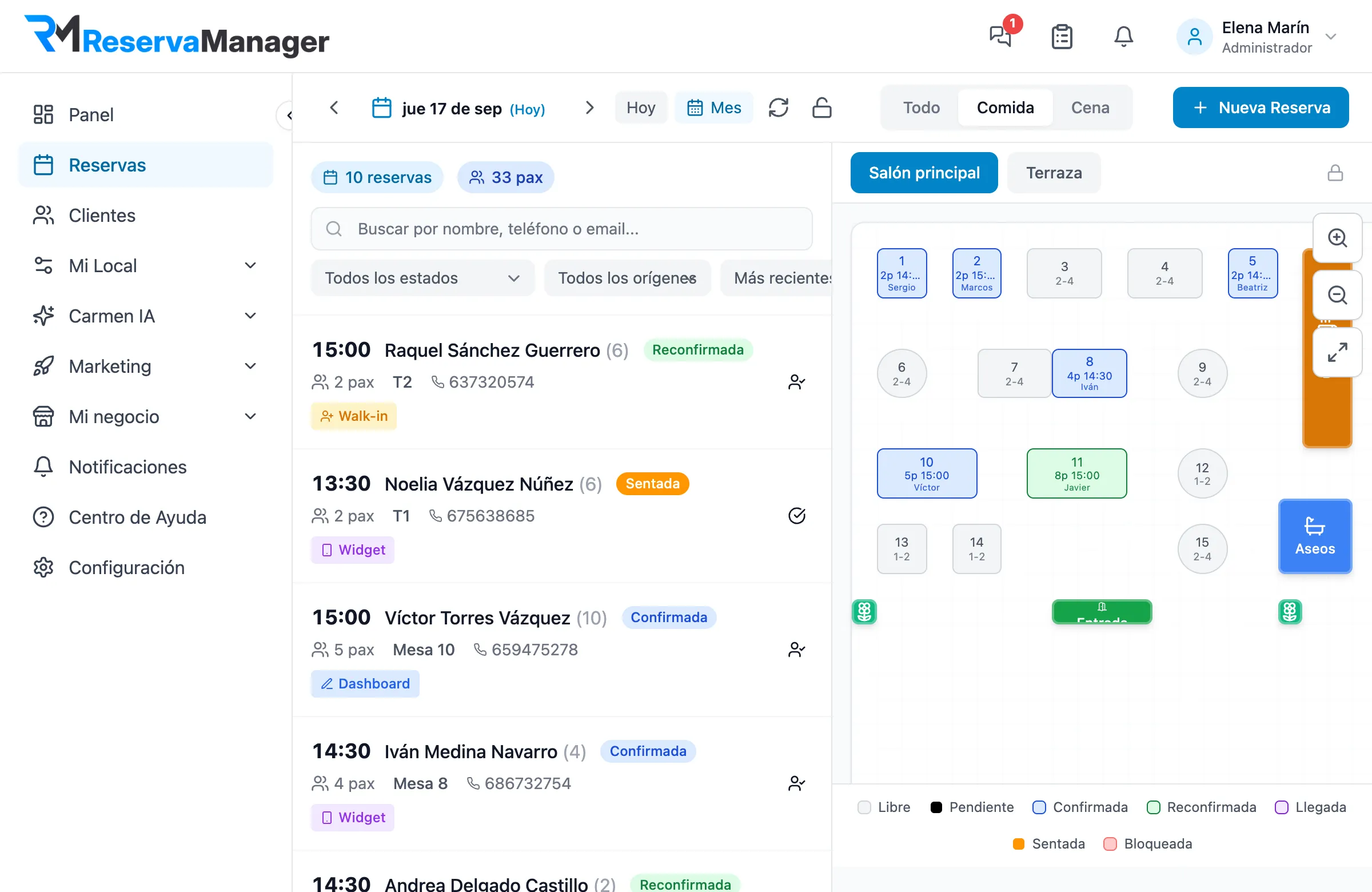
Task: Open the Todos los orígenes dropdown
Action: coord(627,278)
